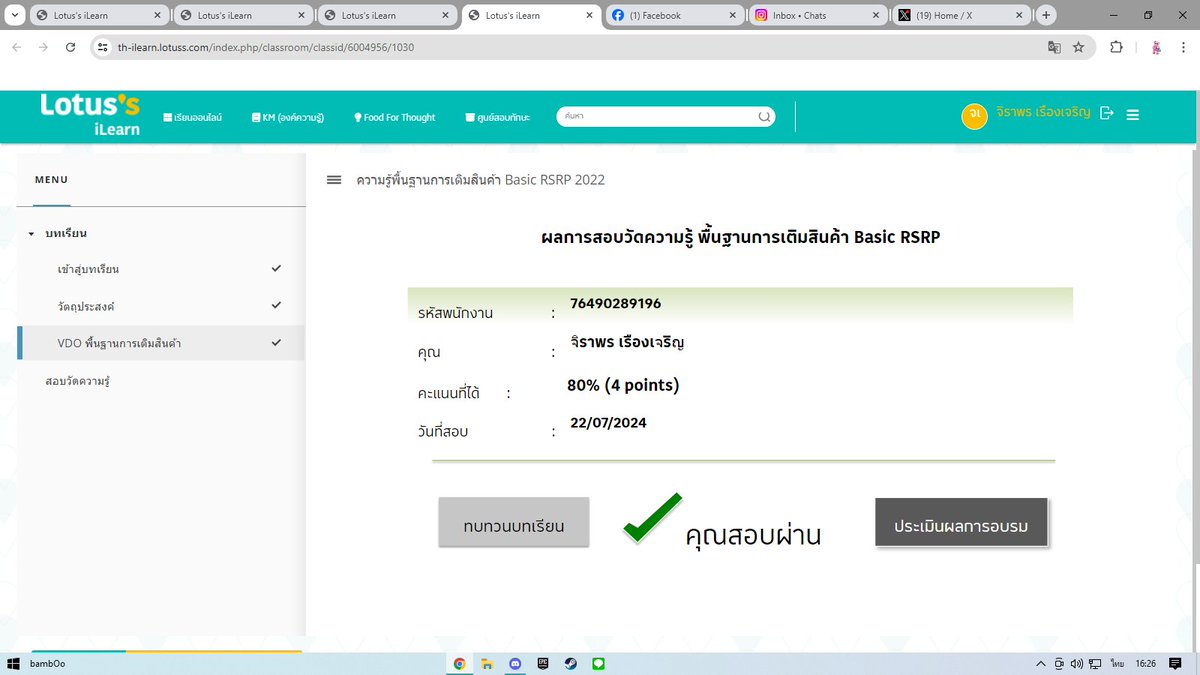
Task: Show hidden system tray icons
Action: [x=1042, y=663]
